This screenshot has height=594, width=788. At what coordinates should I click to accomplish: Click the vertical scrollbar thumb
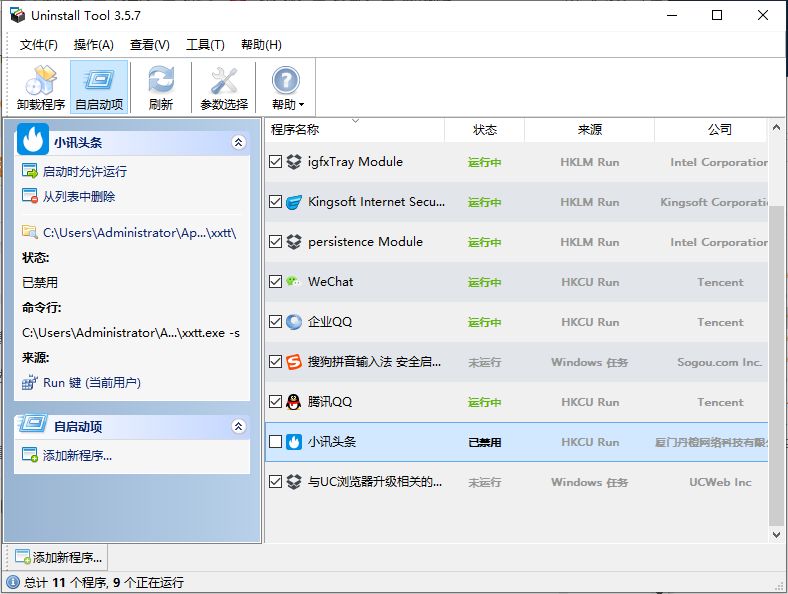pos(776,364)
